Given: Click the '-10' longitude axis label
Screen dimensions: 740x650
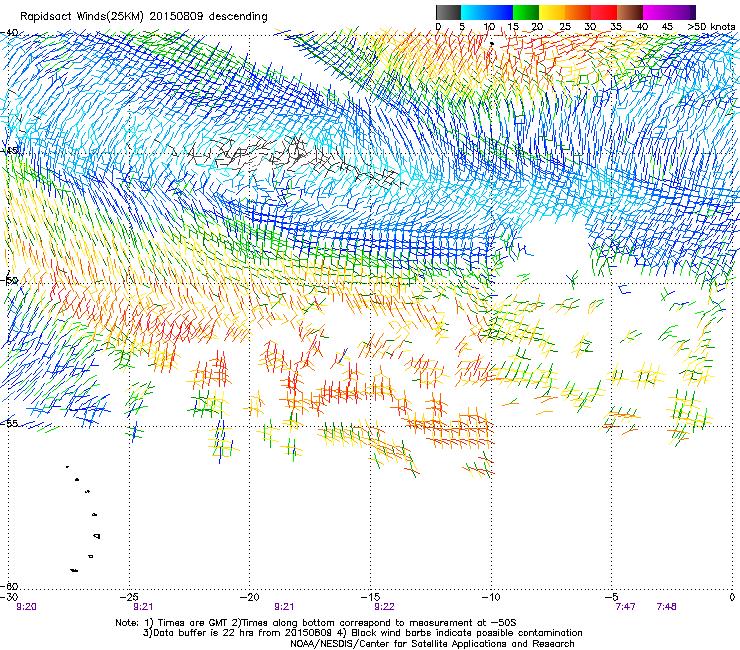Looking at the screenshot, I should coord(491,597).
